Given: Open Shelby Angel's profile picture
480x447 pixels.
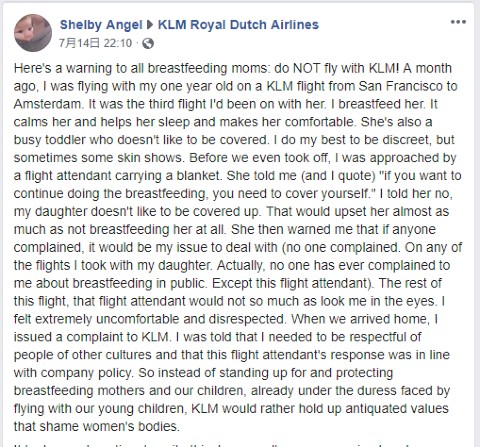Looking at the screenshot, I should [33, 33].
